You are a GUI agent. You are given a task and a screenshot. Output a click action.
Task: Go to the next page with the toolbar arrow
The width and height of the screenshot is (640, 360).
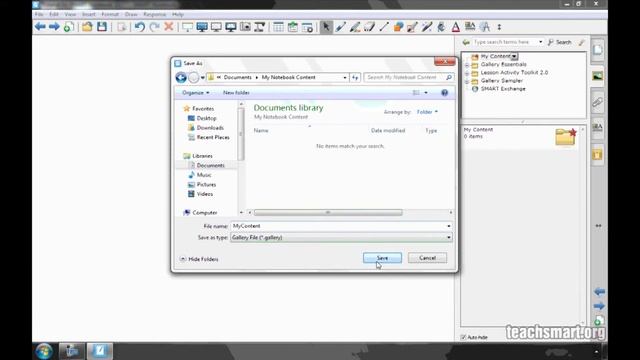pos(54,27)
